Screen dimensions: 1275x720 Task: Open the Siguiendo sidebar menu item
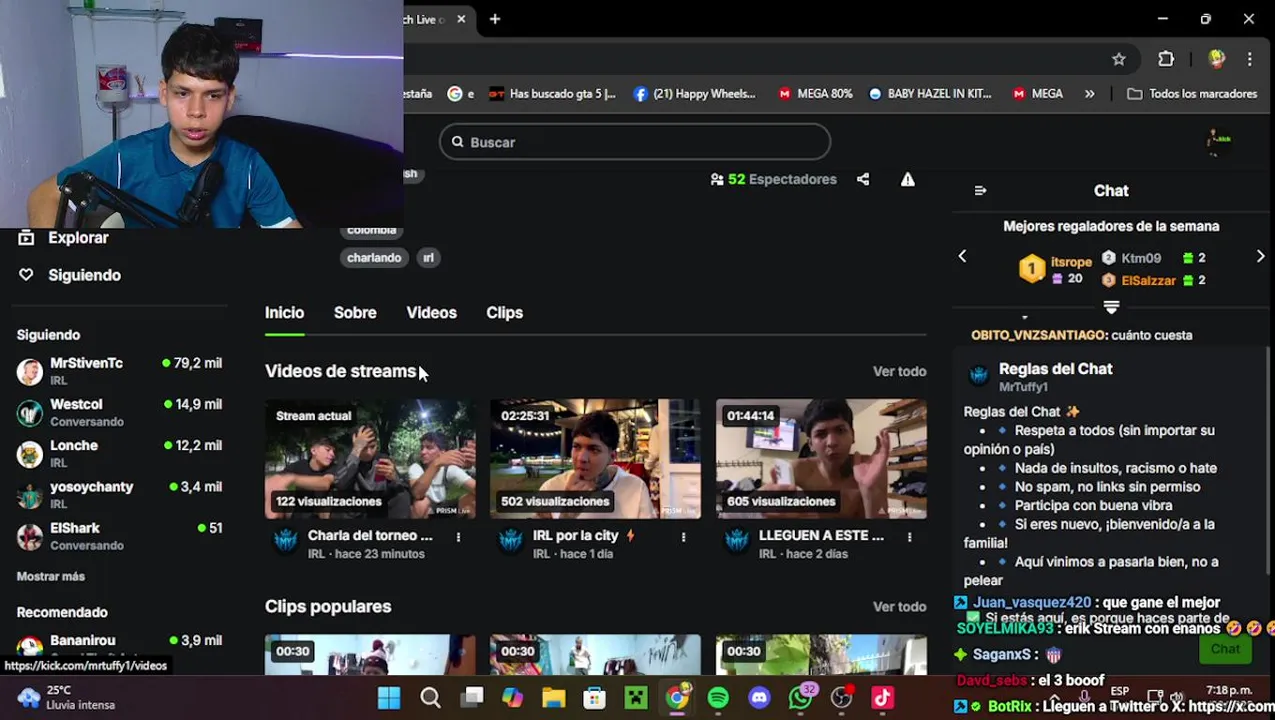69,275
